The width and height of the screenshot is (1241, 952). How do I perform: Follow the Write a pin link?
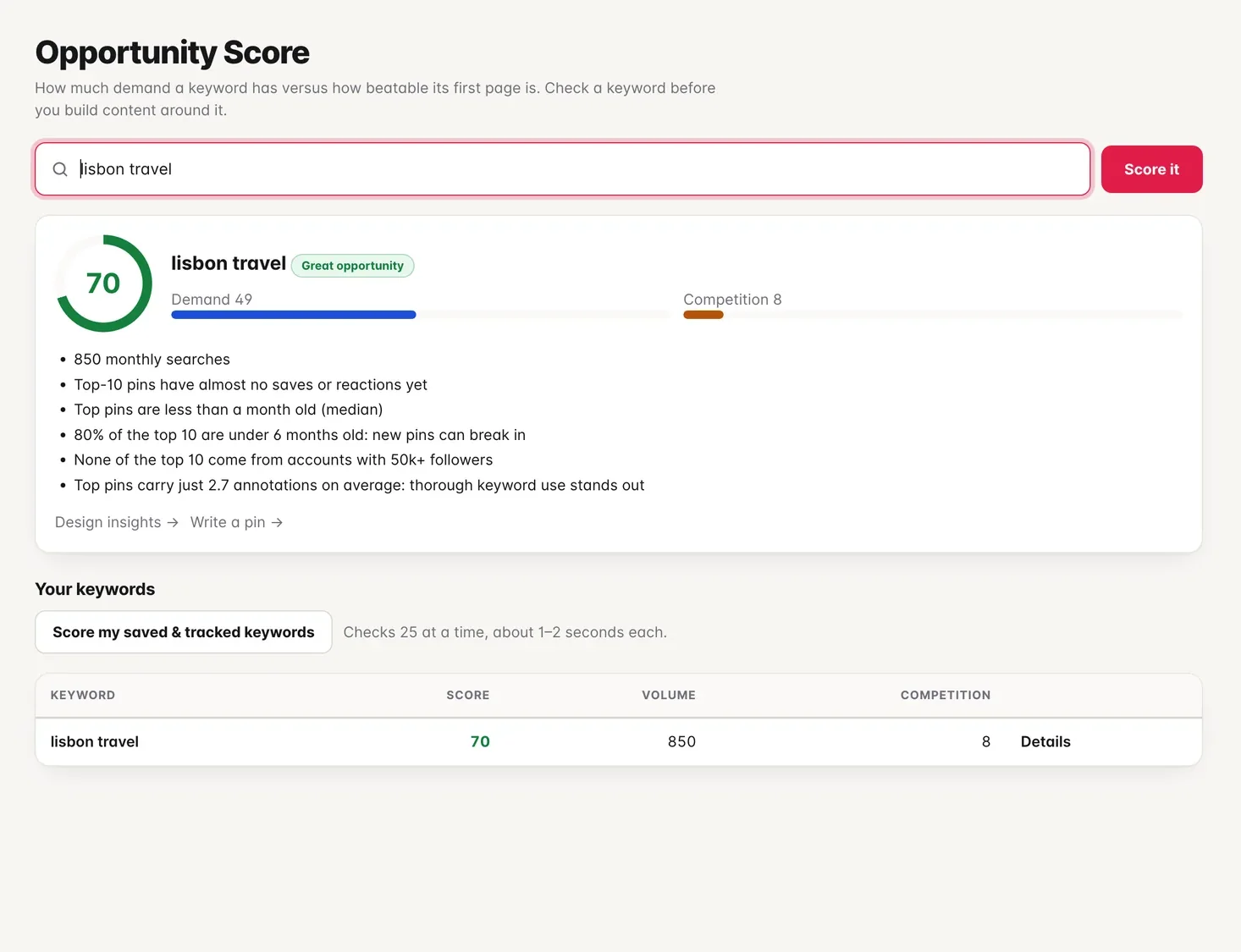coord(236,522)
